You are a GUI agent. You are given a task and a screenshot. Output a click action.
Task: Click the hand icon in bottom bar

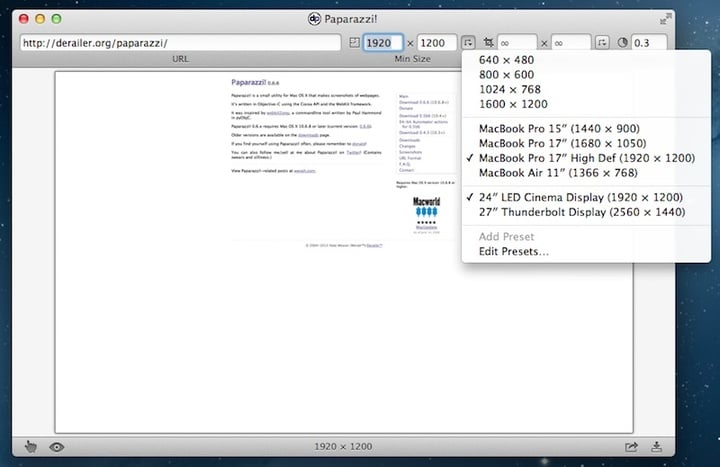(31, 446)
